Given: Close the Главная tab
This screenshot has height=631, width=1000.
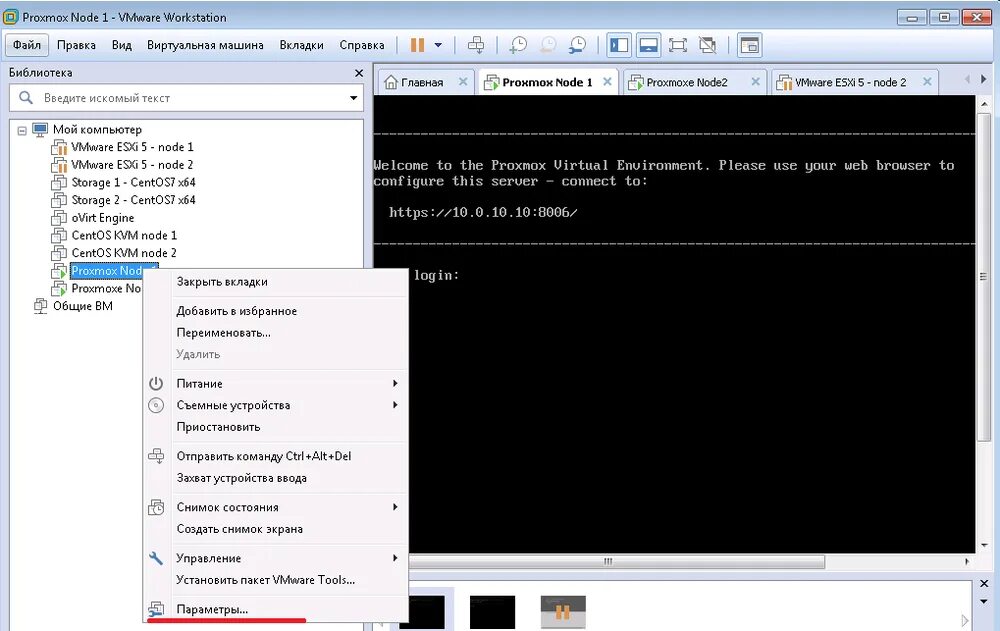Looking at the screenshot, I should pos(463,82).
